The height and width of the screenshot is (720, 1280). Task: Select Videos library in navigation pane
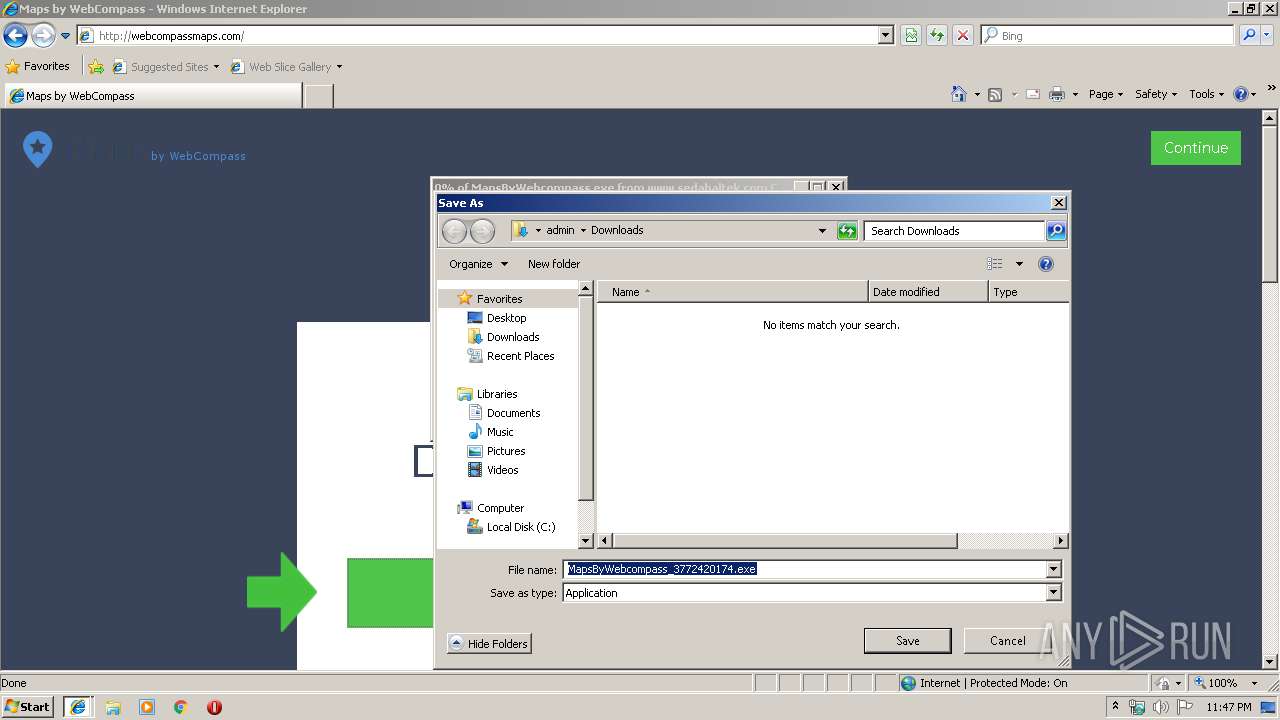pos(502,470)
